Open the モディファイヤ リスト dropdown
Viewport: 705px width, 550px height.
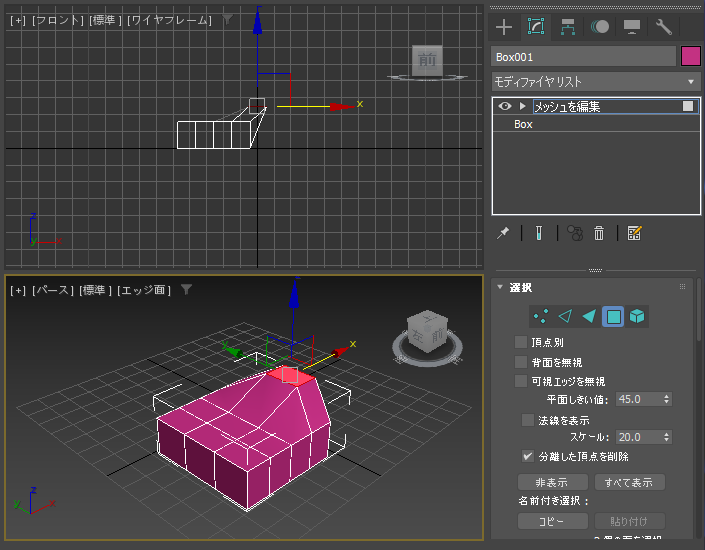(596, 82)
